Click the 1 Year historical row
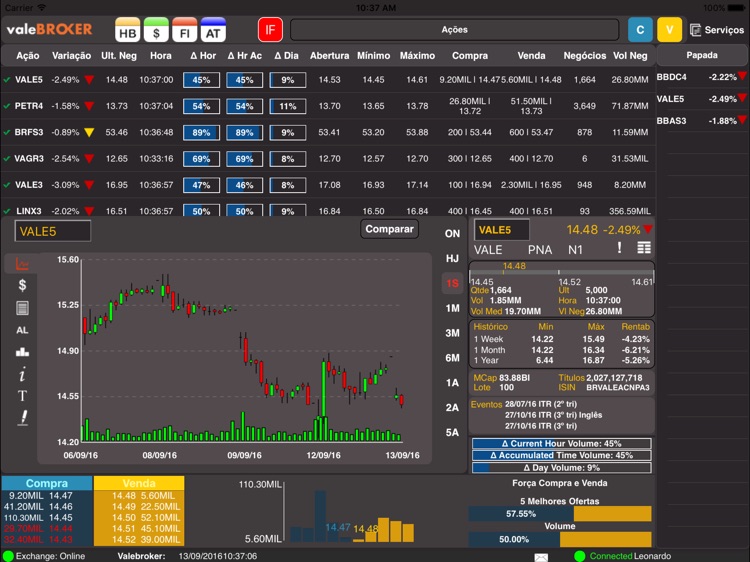This screenshot has width=750, height=562. [562, 360]
